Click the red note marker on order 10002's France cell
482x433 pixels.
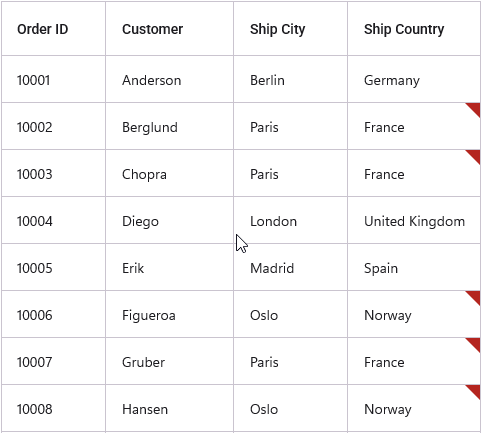click(x=475, y=108)
